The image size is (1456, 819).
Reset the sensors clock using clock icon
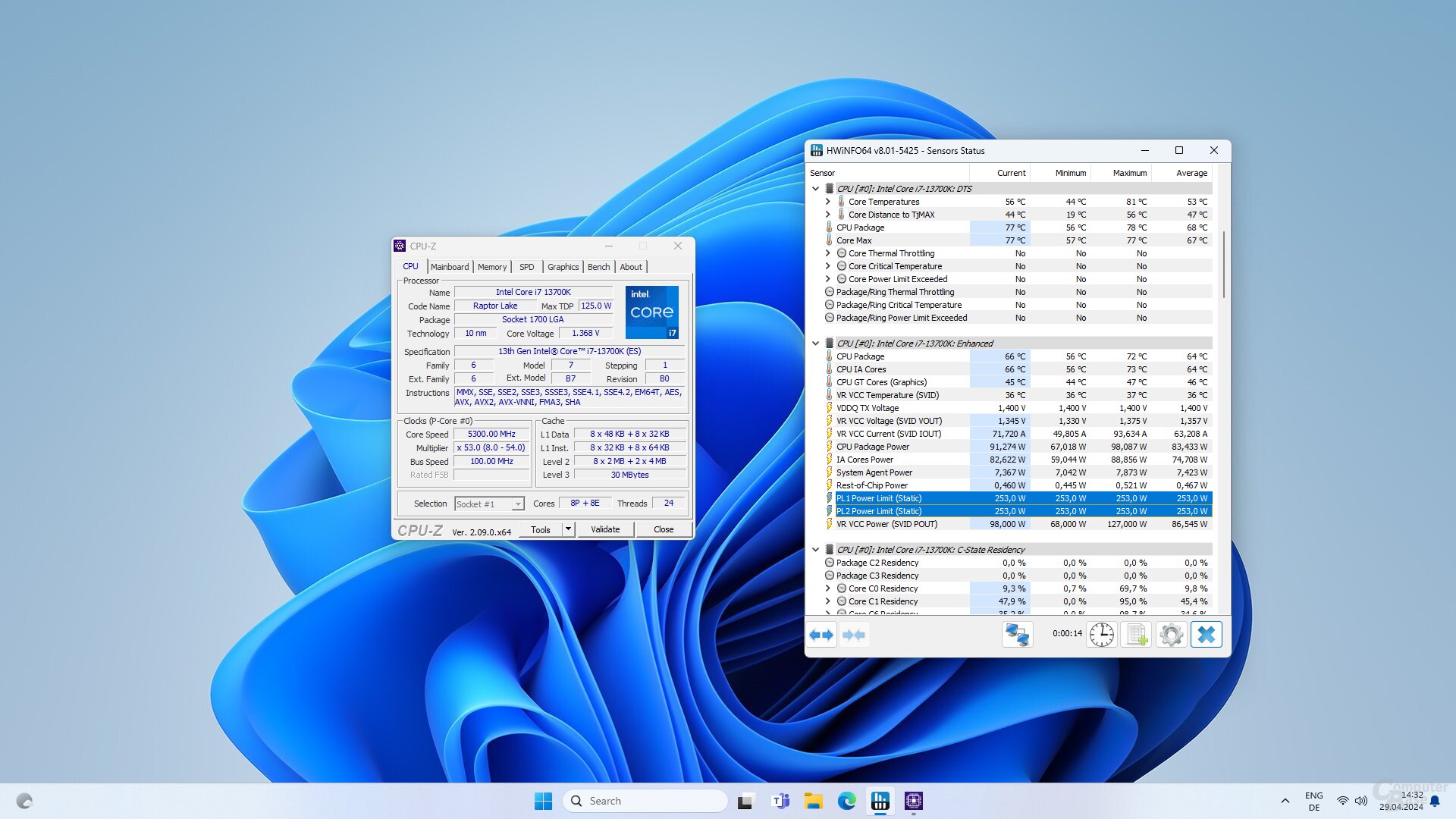click(x=1101, y=634)
